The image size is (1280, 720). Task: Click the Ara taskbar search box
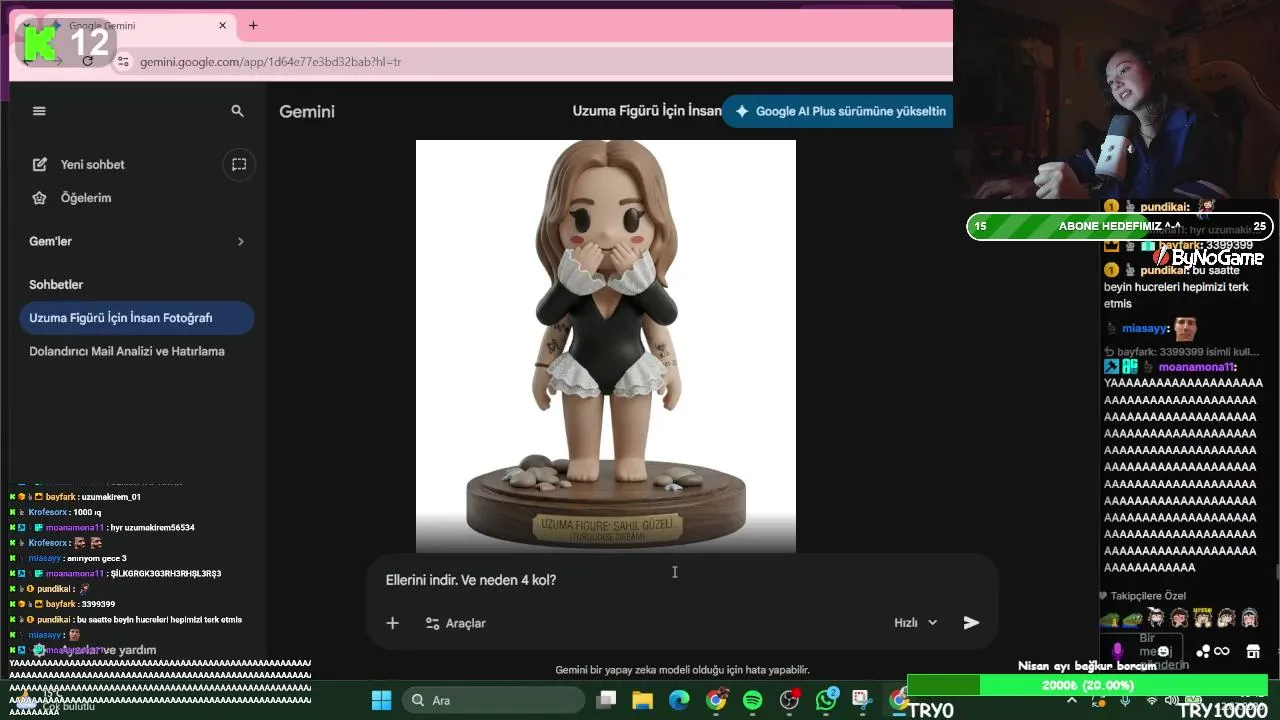click(x=492, y=700)
